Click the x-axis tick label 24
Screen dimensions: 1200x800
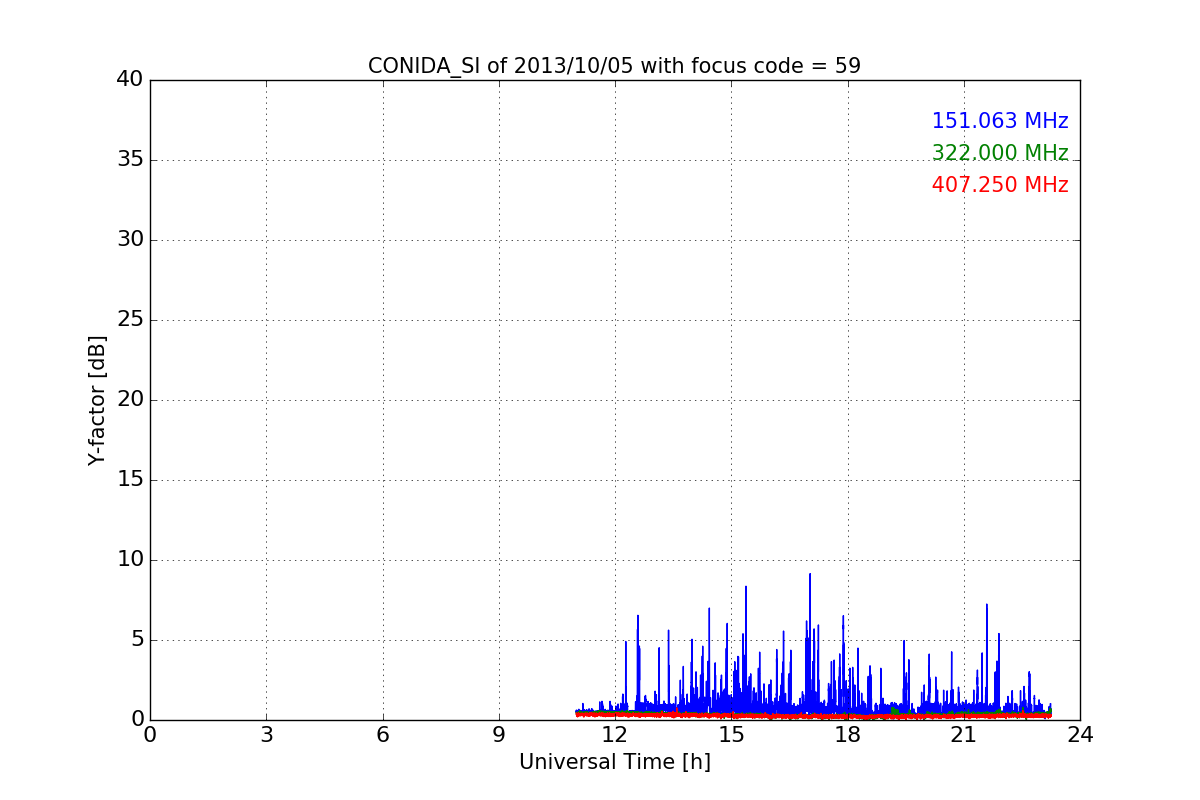1080,735
